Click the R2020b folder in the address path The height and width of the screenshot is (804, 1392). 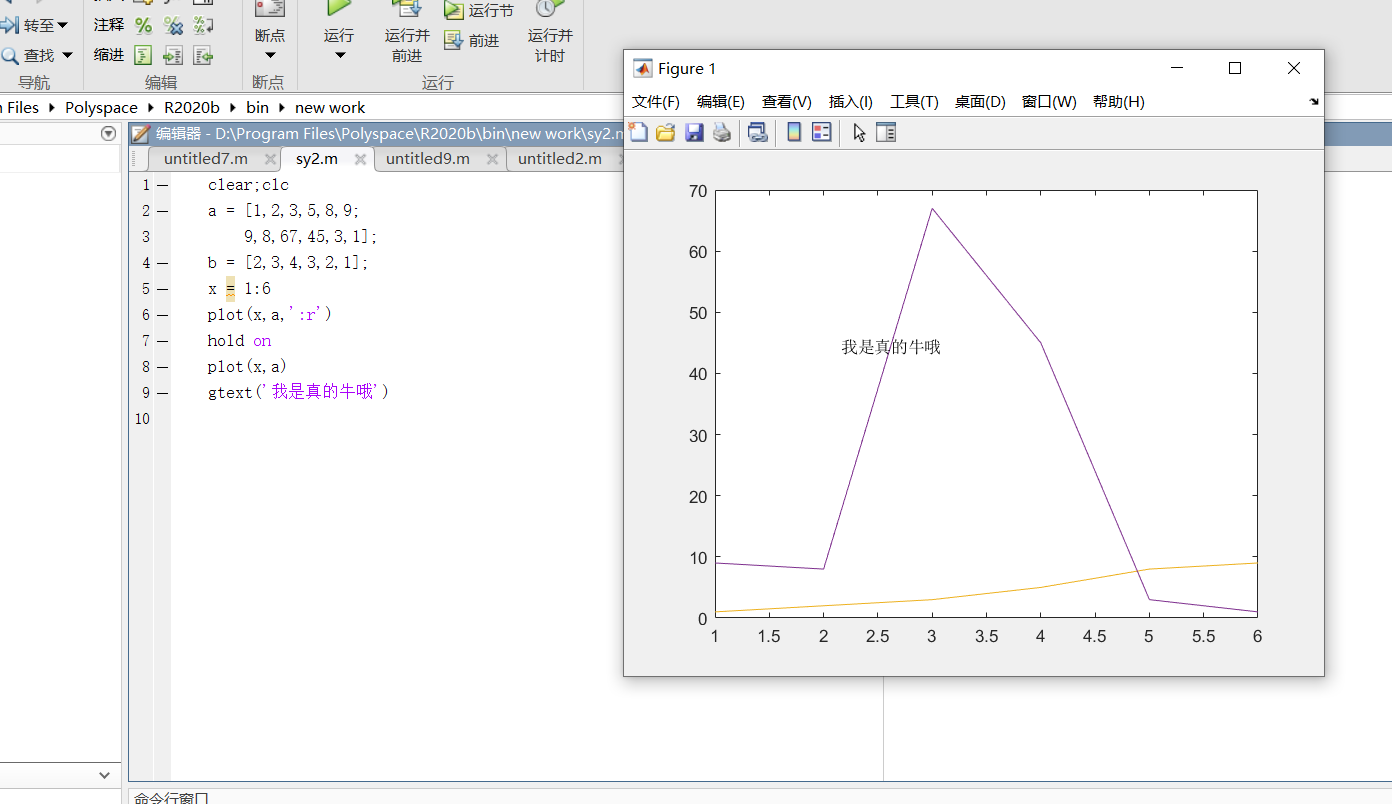(192, 107)
